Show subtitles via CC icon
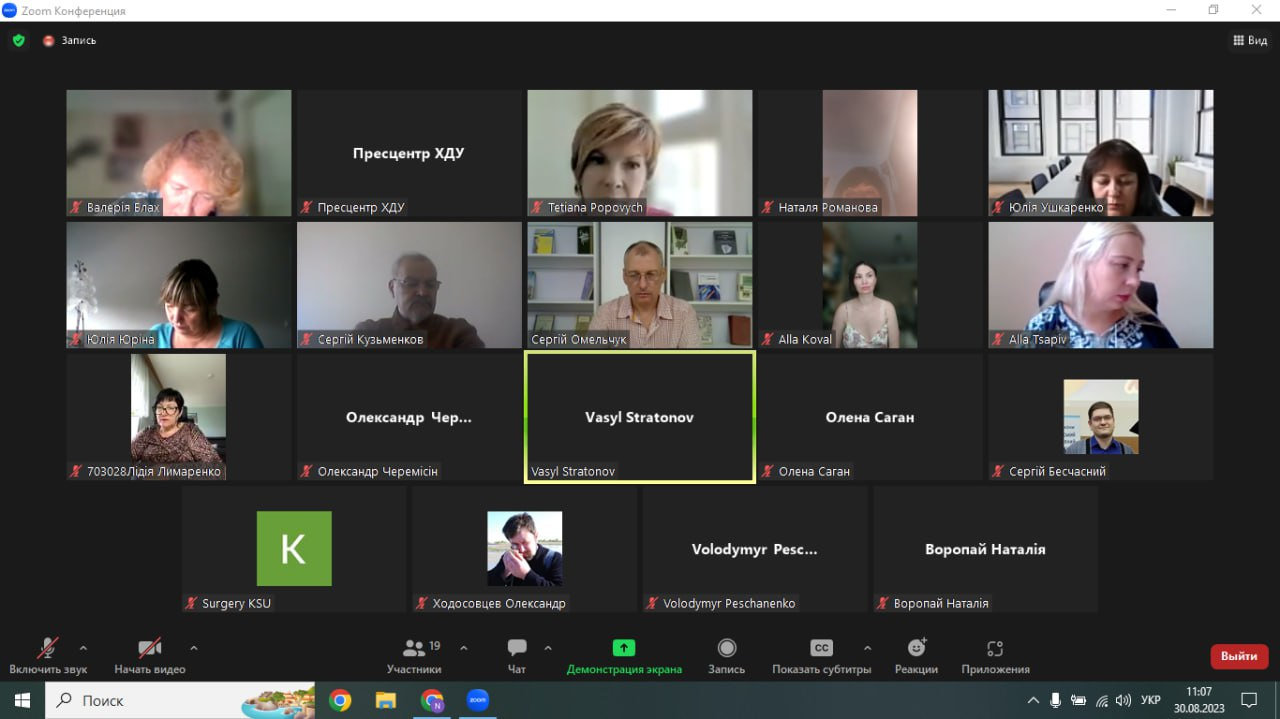The height and width of the screenshot is (719, 1280). click(821, 648)
